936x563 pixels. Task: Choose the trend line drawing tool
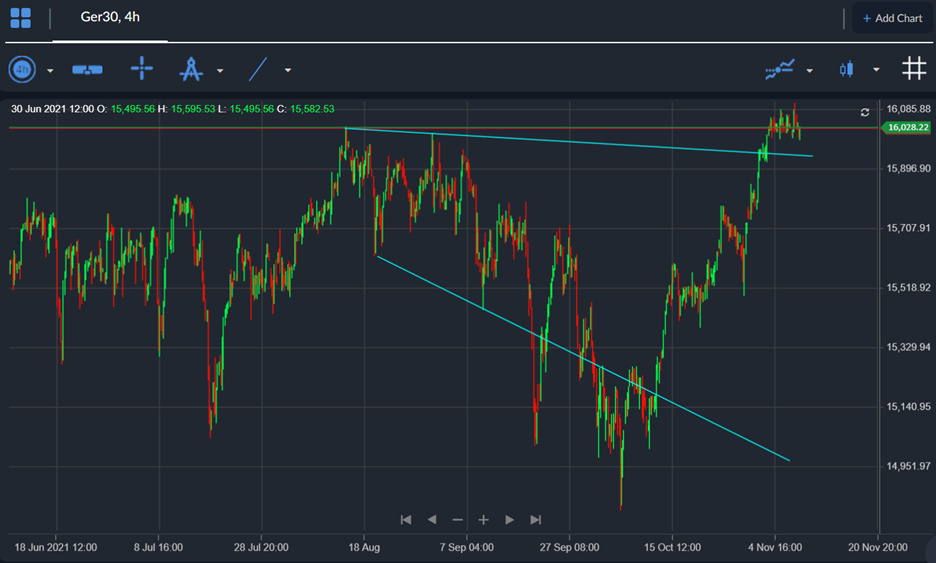pyautogui.click(x=258, y=69)
